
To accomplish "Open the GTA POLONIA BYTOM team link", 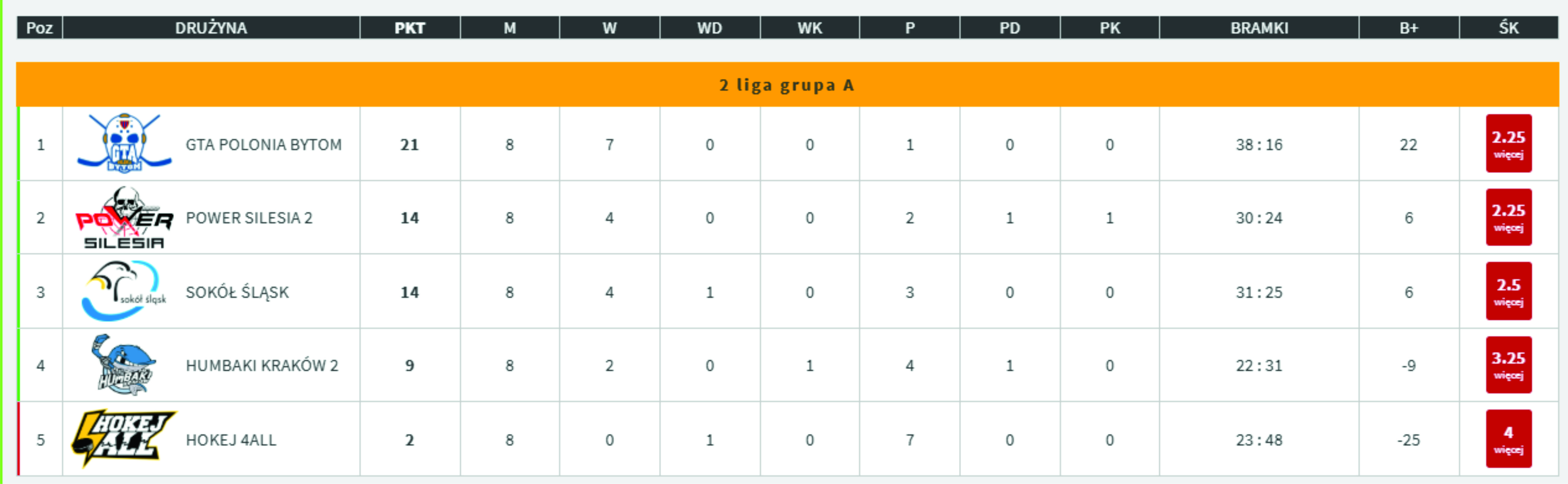I will pos(263,144).
